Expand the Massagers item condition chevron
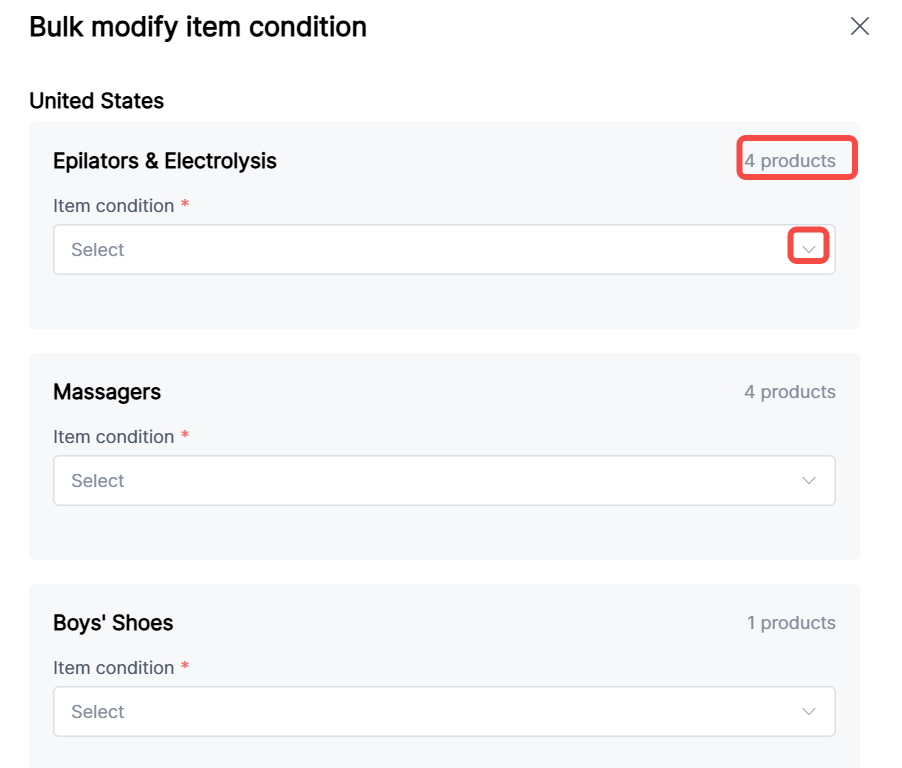Screen dimensions: 902x768 809,481
